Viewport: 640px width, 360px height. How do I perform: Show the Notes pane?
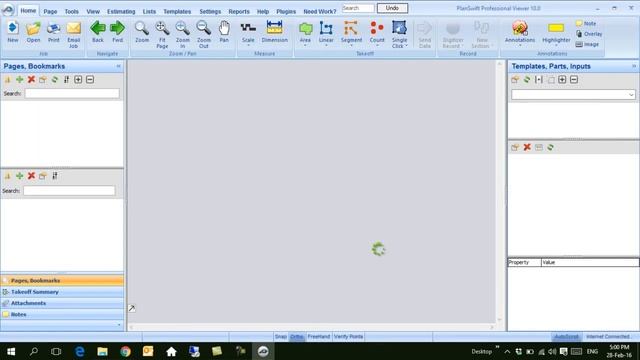pyautogui.click(x=62, y=314)
